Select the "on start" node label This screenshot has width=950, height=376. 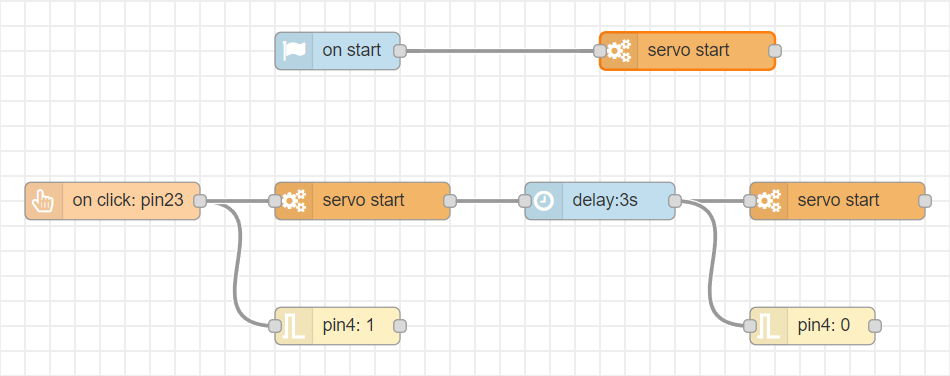click(351, 50)
